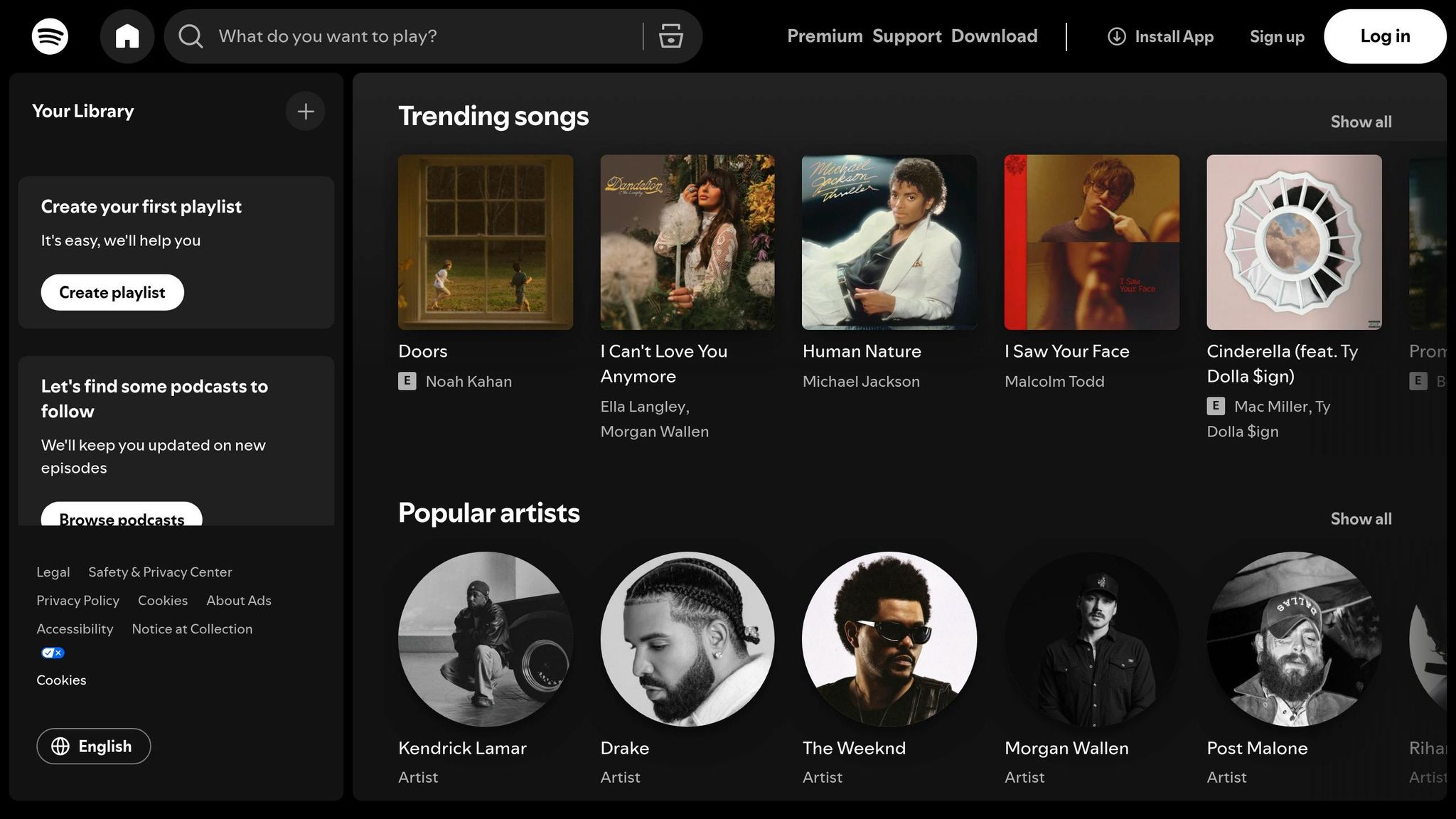Open the Browse icon beside search bar
Image resolution: width=1456 pixels, height=819 pixels.
tap(669, 36)
